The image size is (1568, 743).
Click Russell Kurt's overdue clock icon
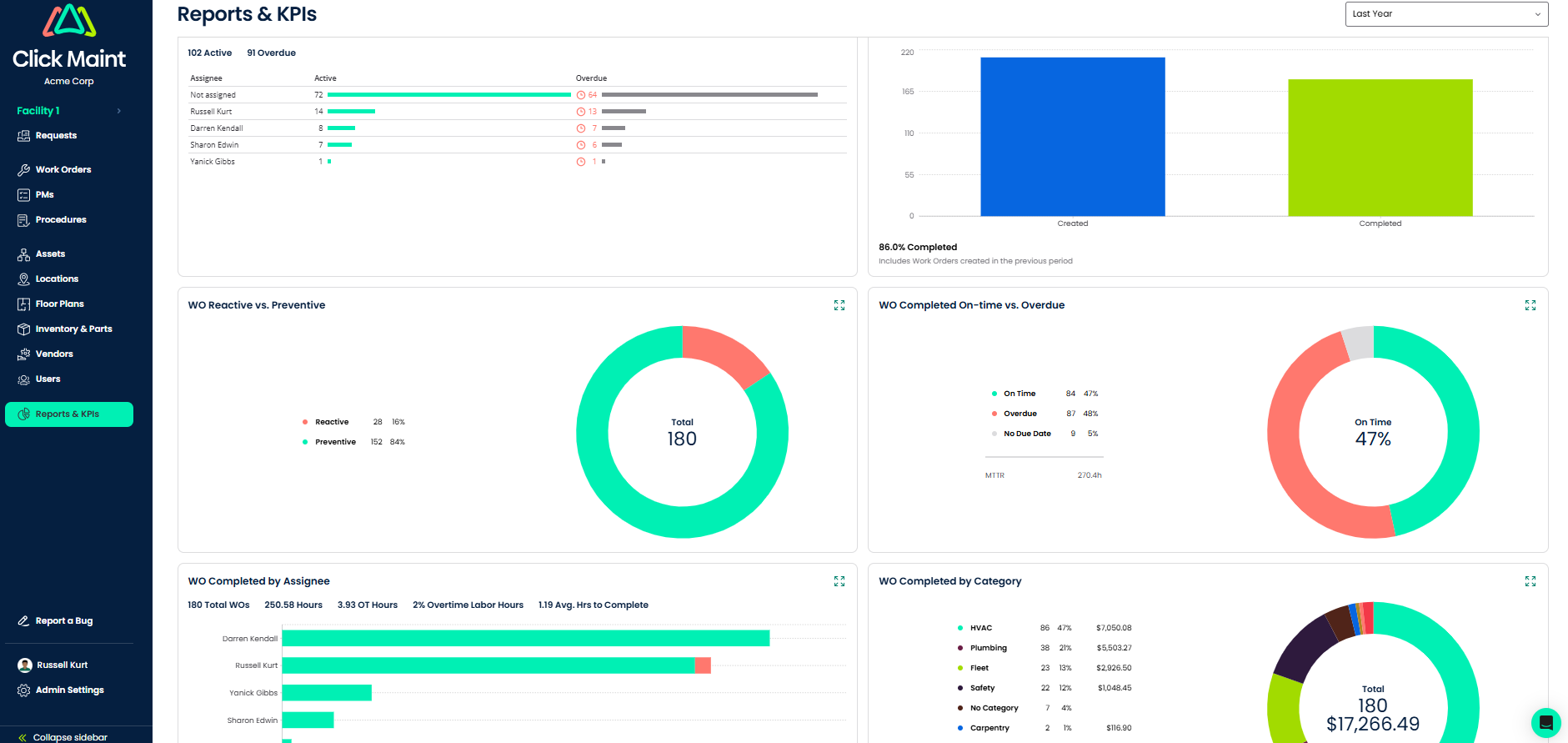[581, 112]
